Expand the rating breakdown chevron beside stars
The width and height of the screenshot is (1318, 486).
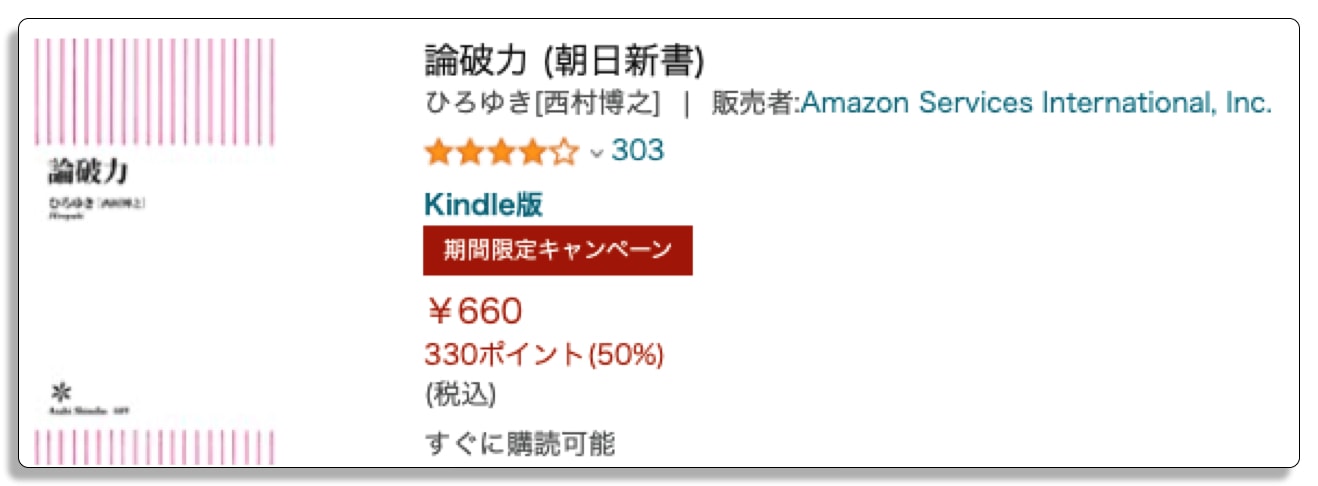(596, 153)
